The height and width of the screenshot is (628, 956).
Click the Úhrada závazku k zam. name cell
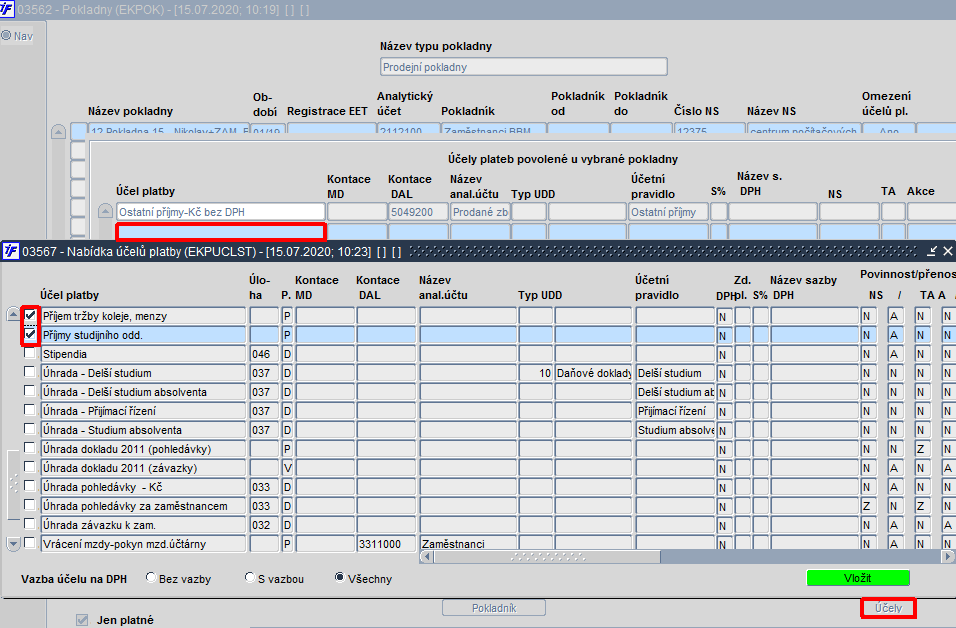pyautogui.click(x=143, y=524)
